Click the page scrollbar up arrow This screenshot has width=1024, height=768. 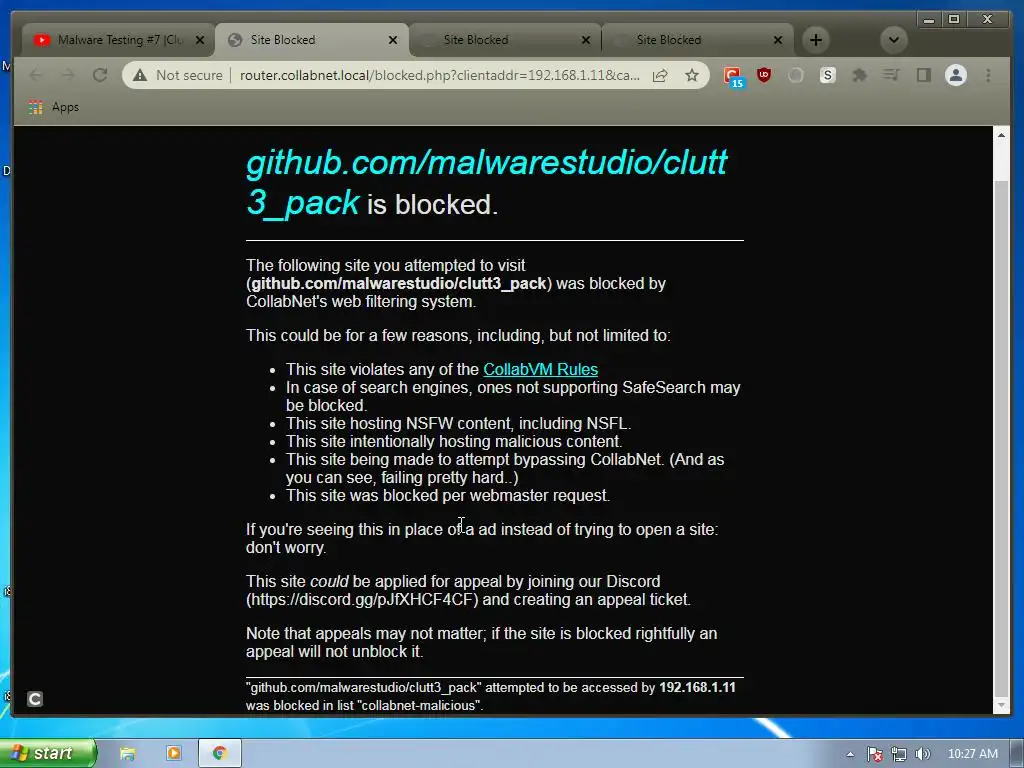coord(1001,135)
